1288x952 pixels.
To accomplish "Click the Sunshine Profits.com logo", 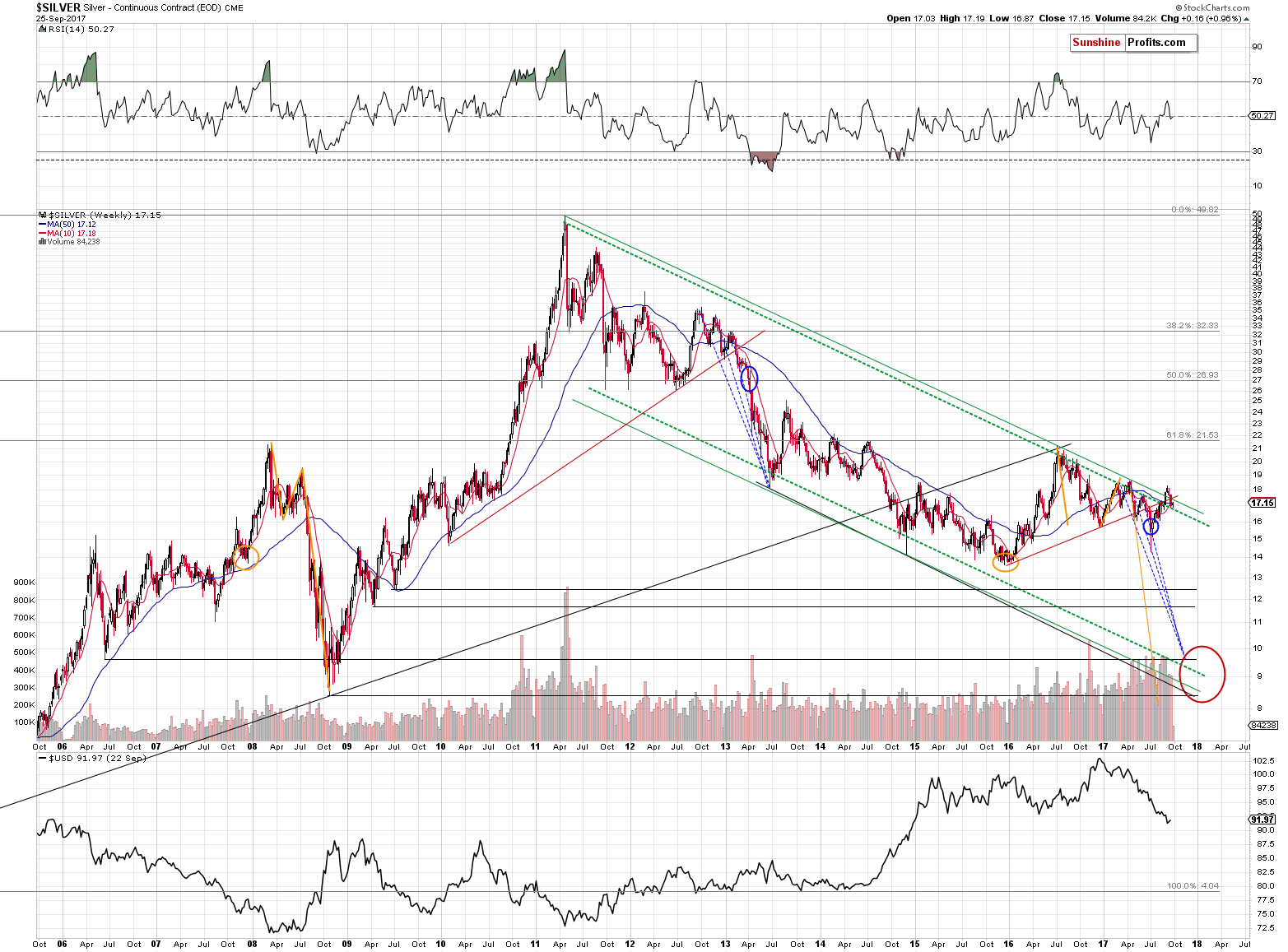I will pos(1133,43).
